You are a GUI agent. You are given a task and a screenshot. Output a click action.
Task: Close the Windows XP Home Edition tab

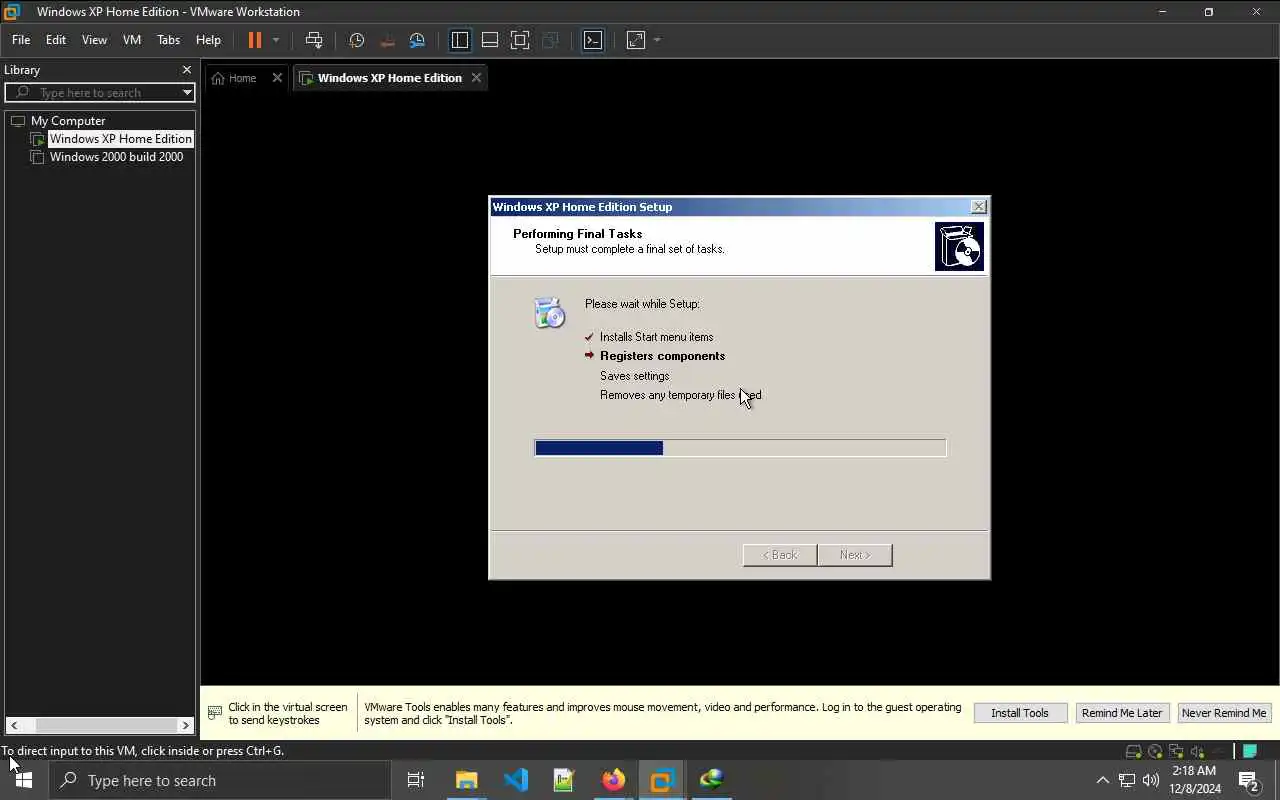(x=476, y=78)
